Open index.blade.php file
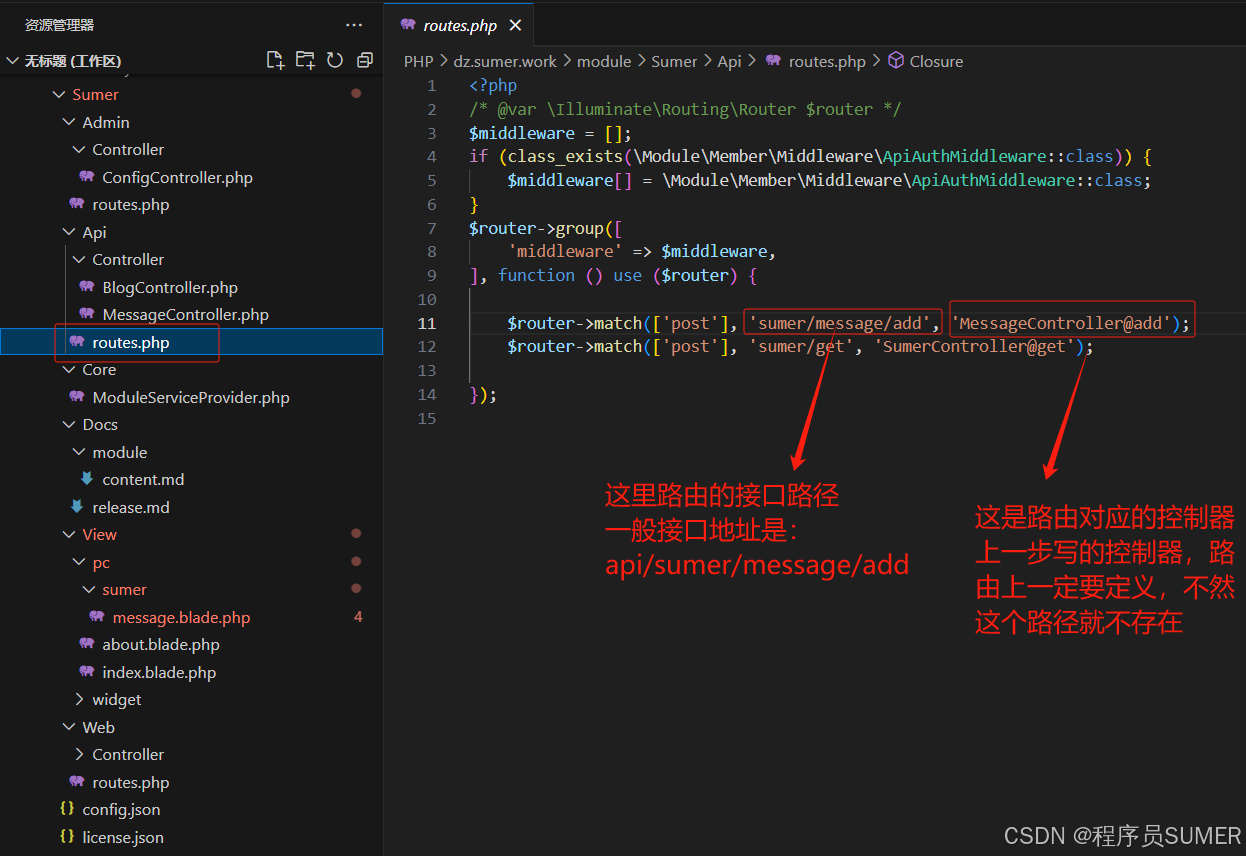The image size is (1246, 856). [x=159, y=672]
